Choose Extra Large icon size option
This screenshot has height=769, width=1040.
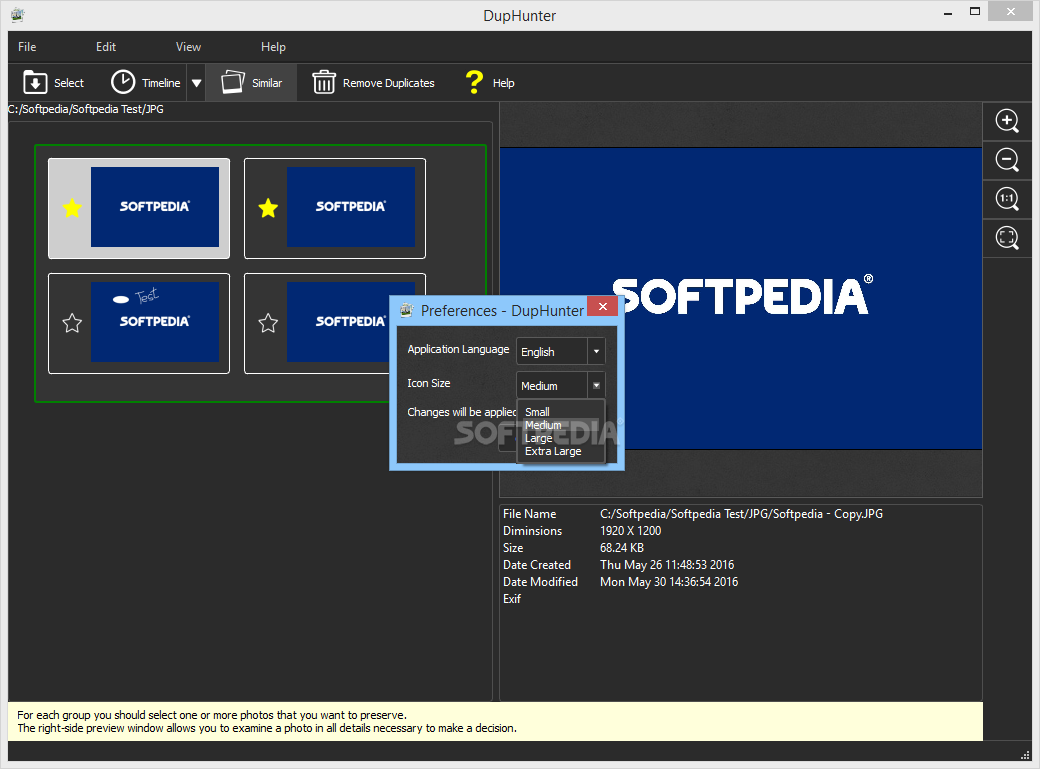[x=553, y=451]
